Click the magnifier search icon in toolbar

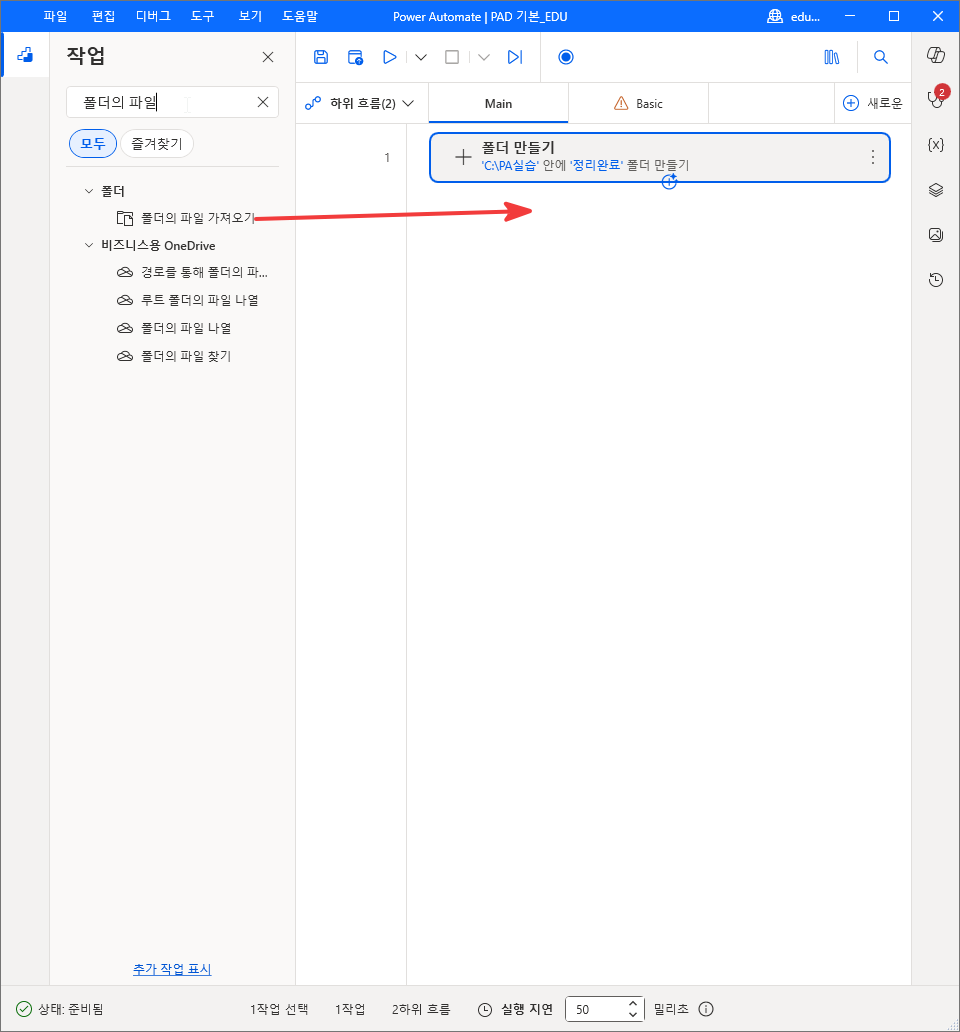click(x=880, y=57)
